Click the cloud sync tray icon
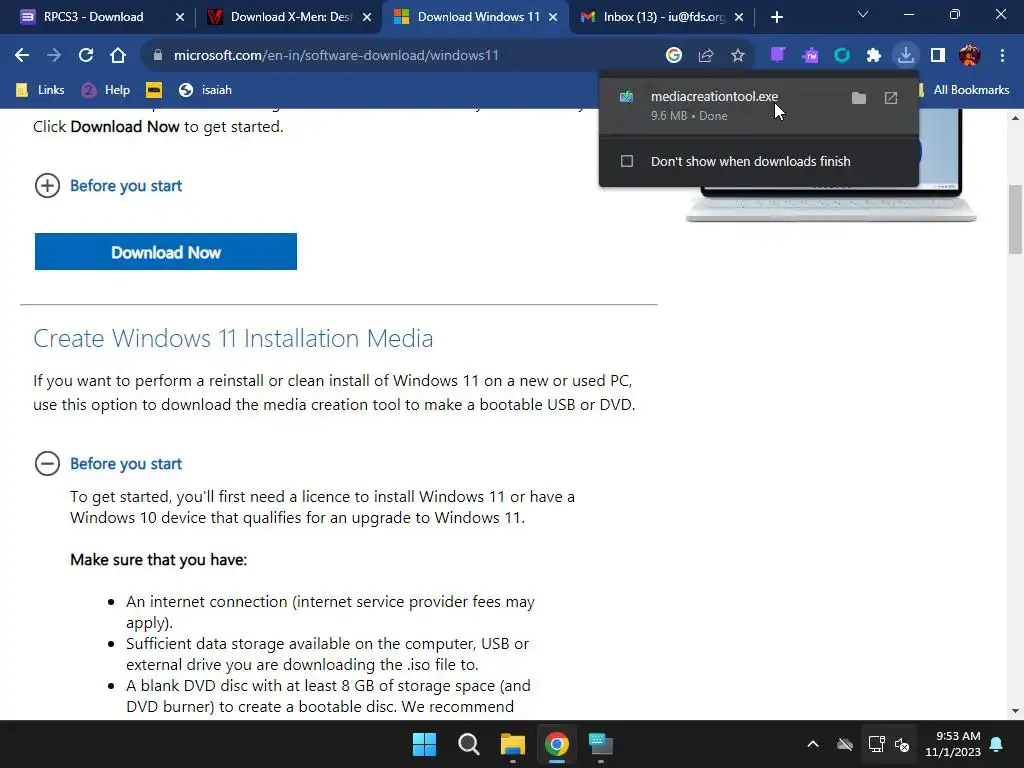The image size is (1024, 768). (x=845, y=744)
